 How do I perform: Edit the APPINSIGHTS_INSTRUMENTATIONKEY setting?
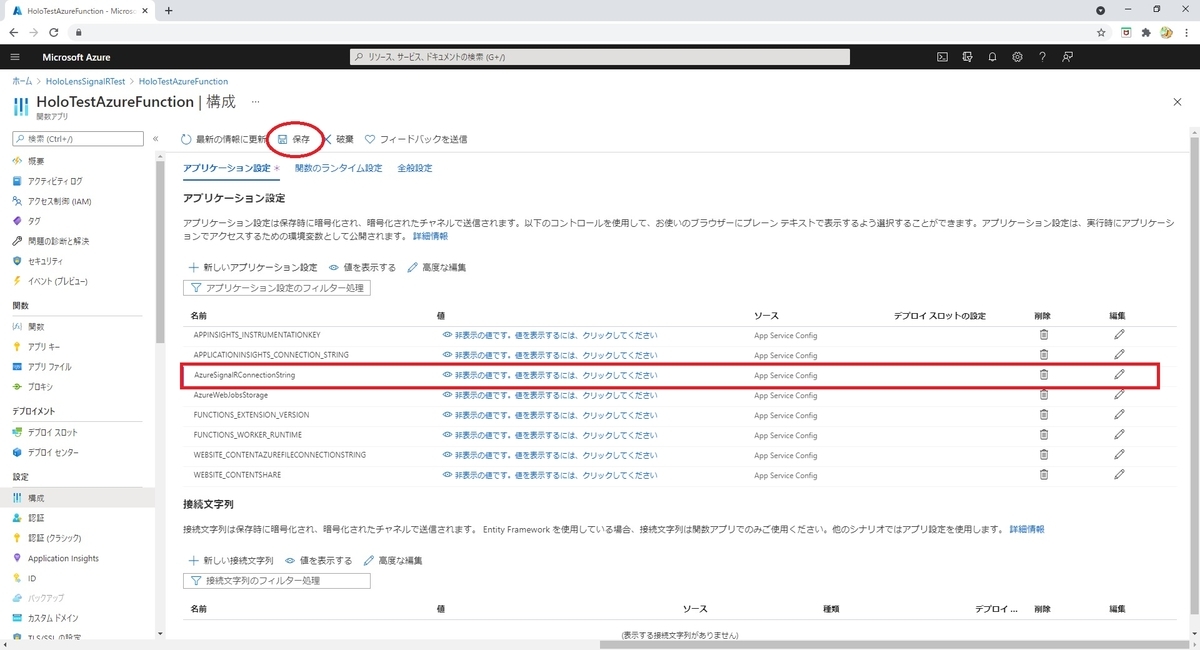1119,334
